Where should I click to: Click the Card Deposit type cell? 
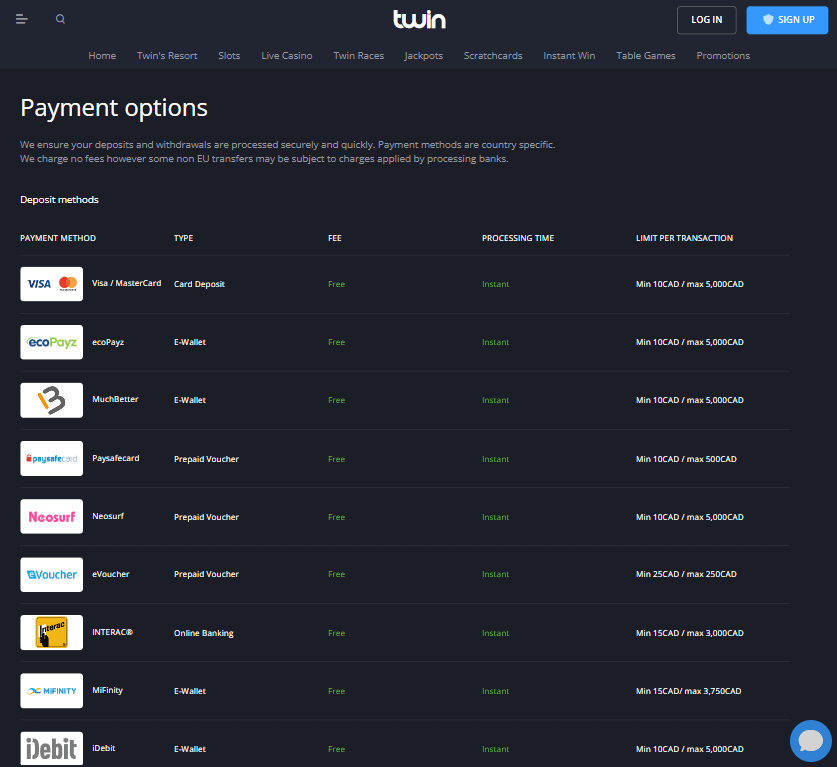click(199, 284)
